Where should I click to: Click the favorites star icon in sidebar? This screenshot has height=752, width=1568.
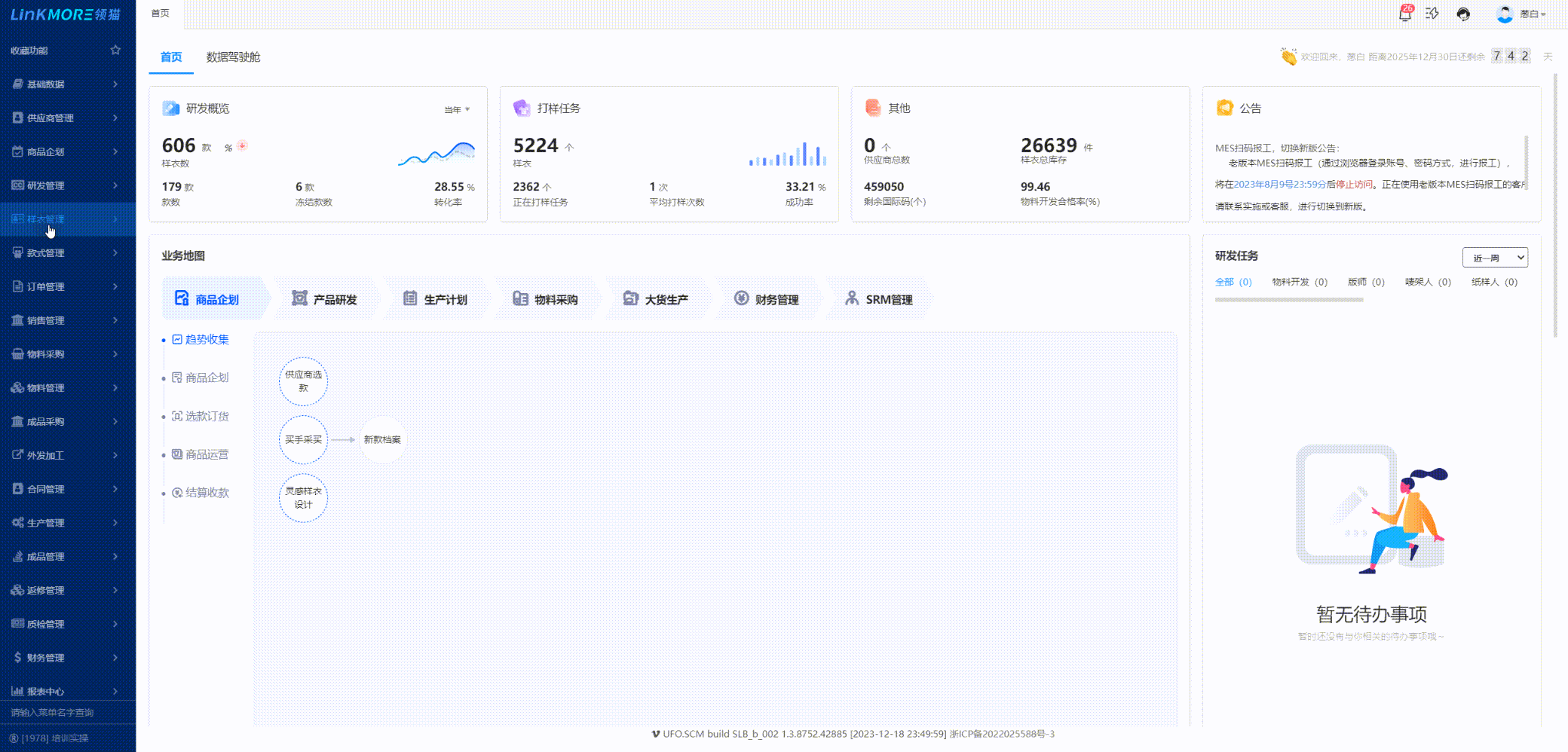115,50
